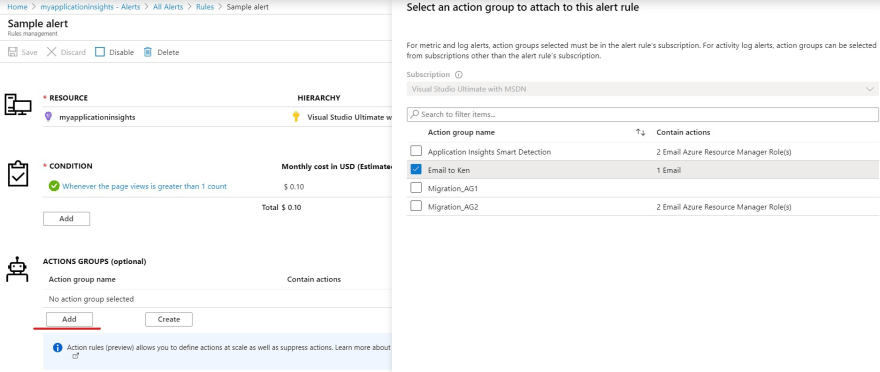Screen dimensions: 880x372
Task: Open Rules breadcrumb
Action: coord(205,7)
